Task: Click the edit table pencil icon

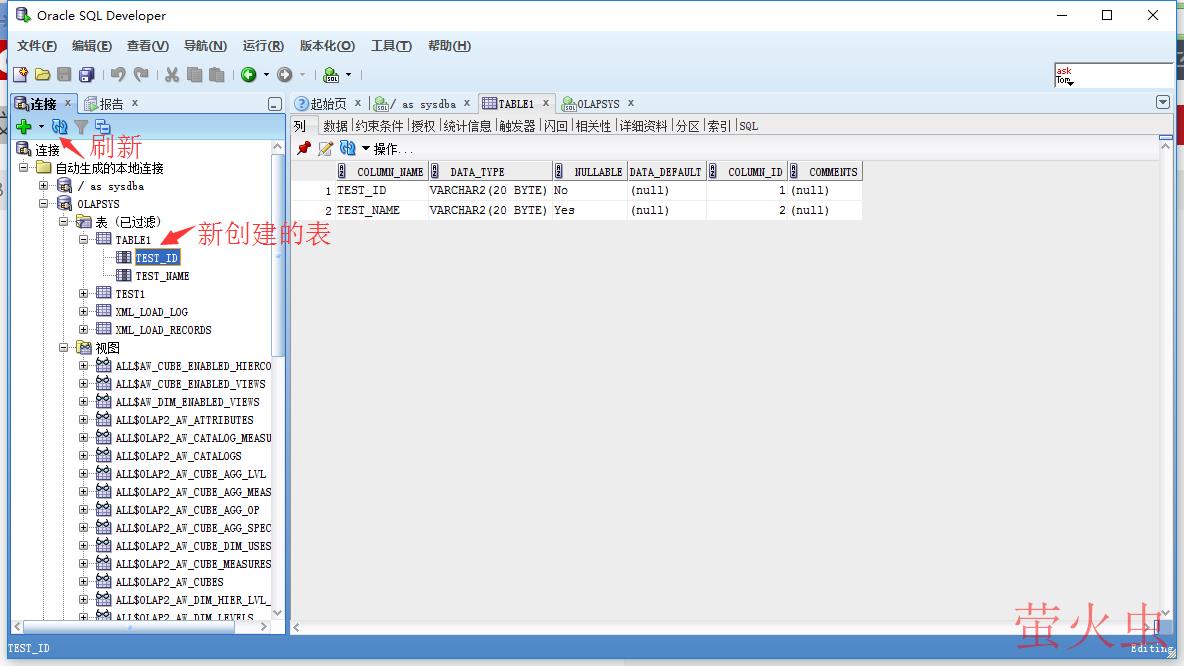Action: pyautogui.click(x=325, y=148)
